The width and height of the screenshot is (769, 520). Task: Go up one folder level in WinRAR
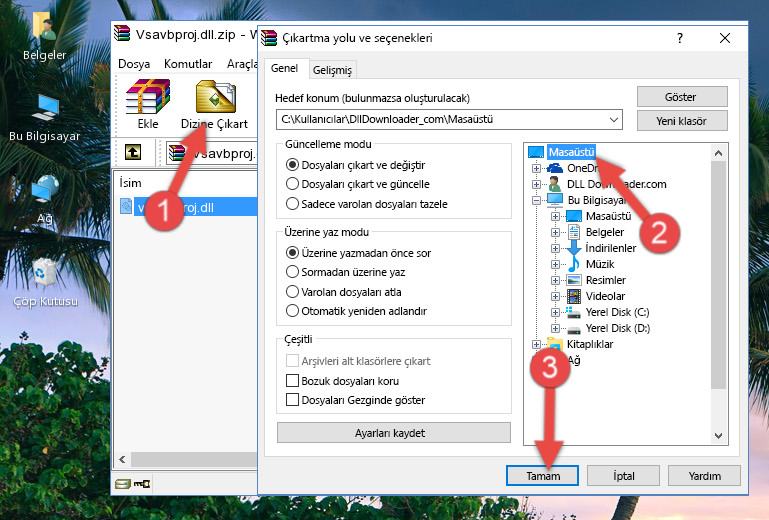click(x=133, y=153)
